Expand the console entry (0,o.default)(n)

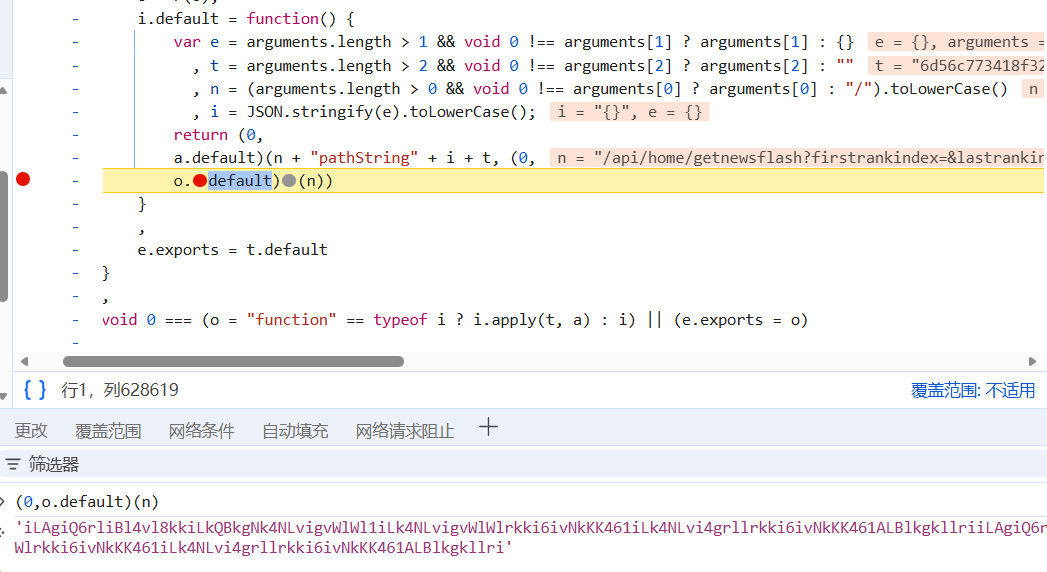(x=3, y=502)
